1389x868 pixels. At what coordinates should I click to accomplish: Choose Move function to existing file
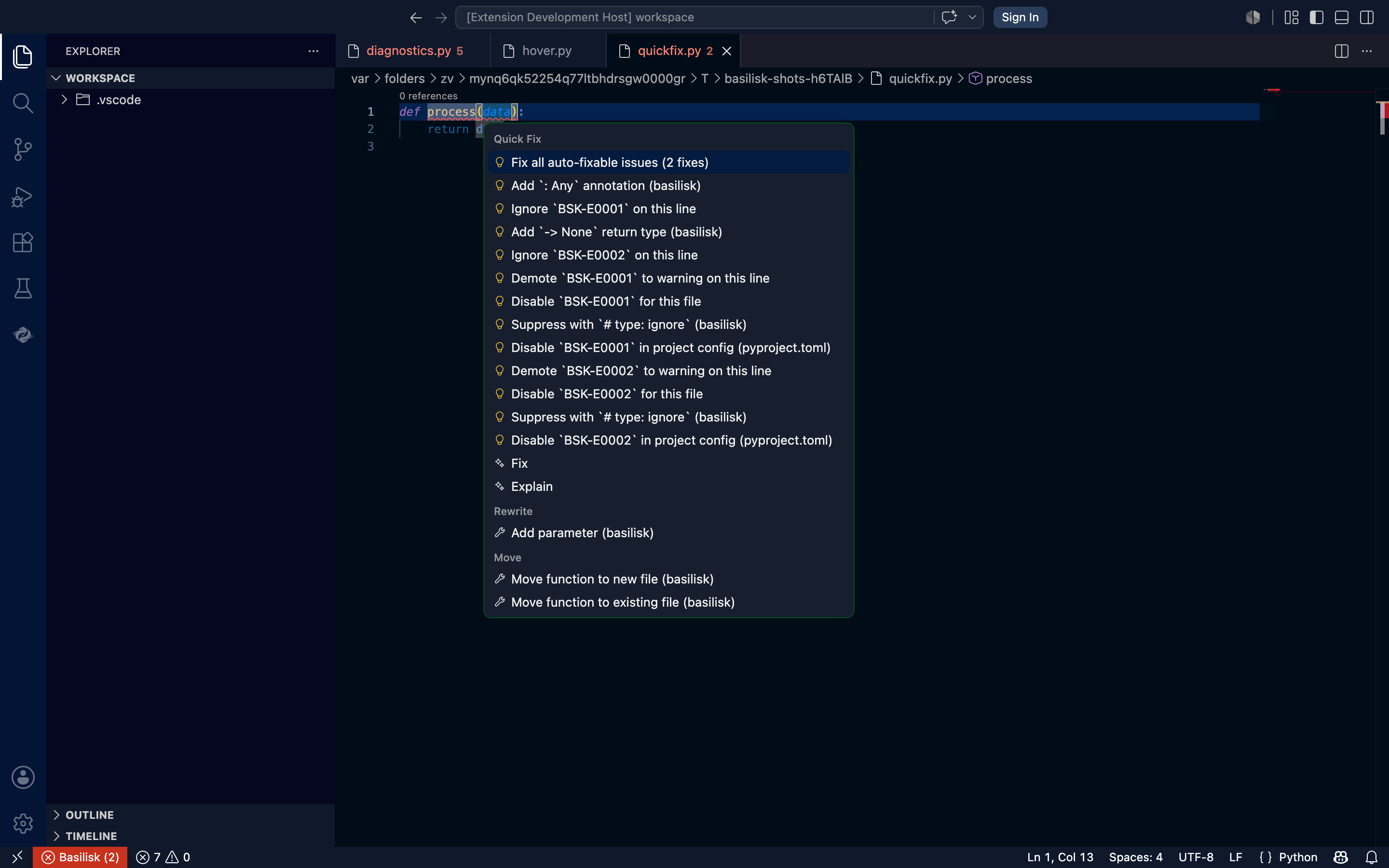coord(668,602)
